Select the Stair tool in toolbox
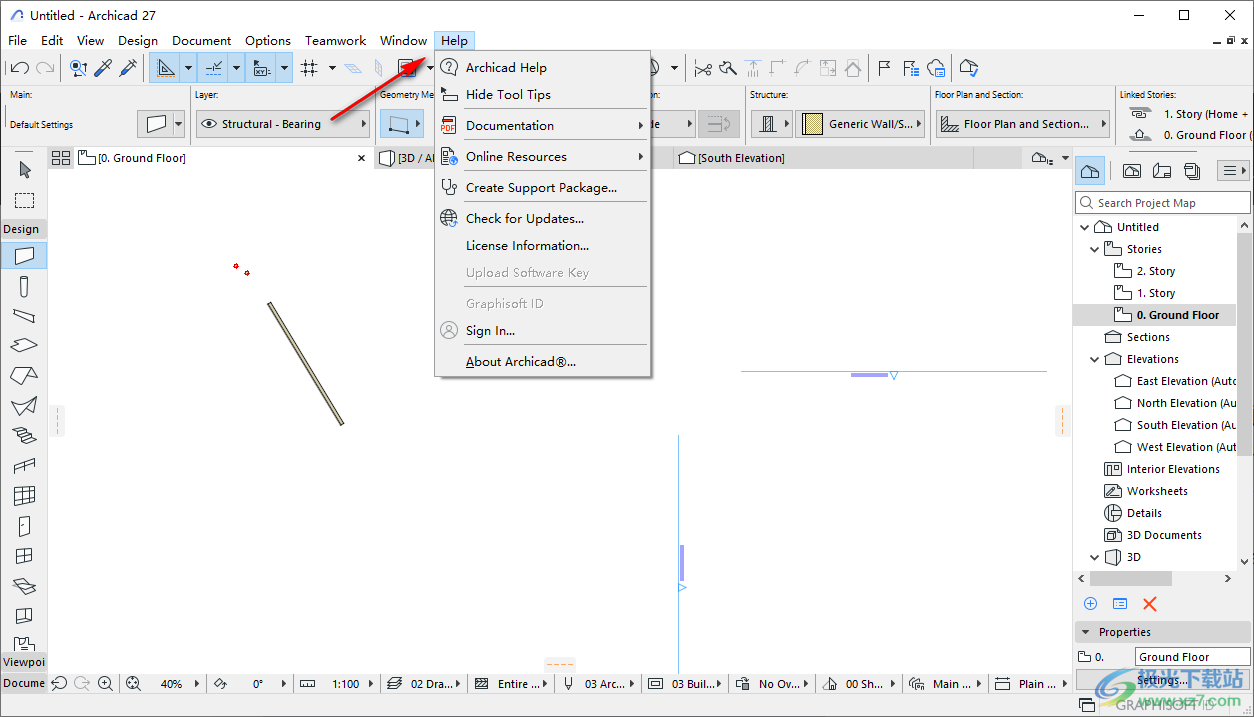 click(x=24, y=436)
